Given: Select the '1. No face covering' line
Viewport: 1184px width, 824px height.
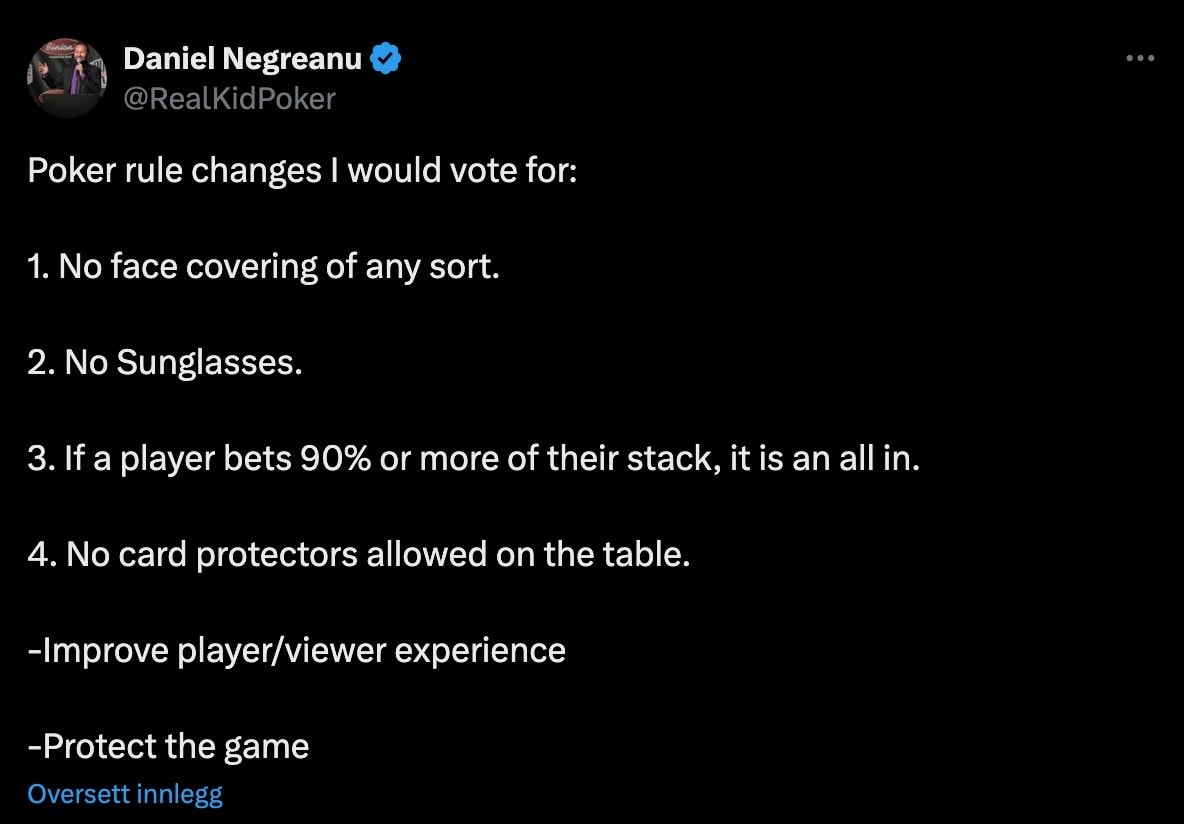Looking at the screenshot, I should [x=264, y=267].
